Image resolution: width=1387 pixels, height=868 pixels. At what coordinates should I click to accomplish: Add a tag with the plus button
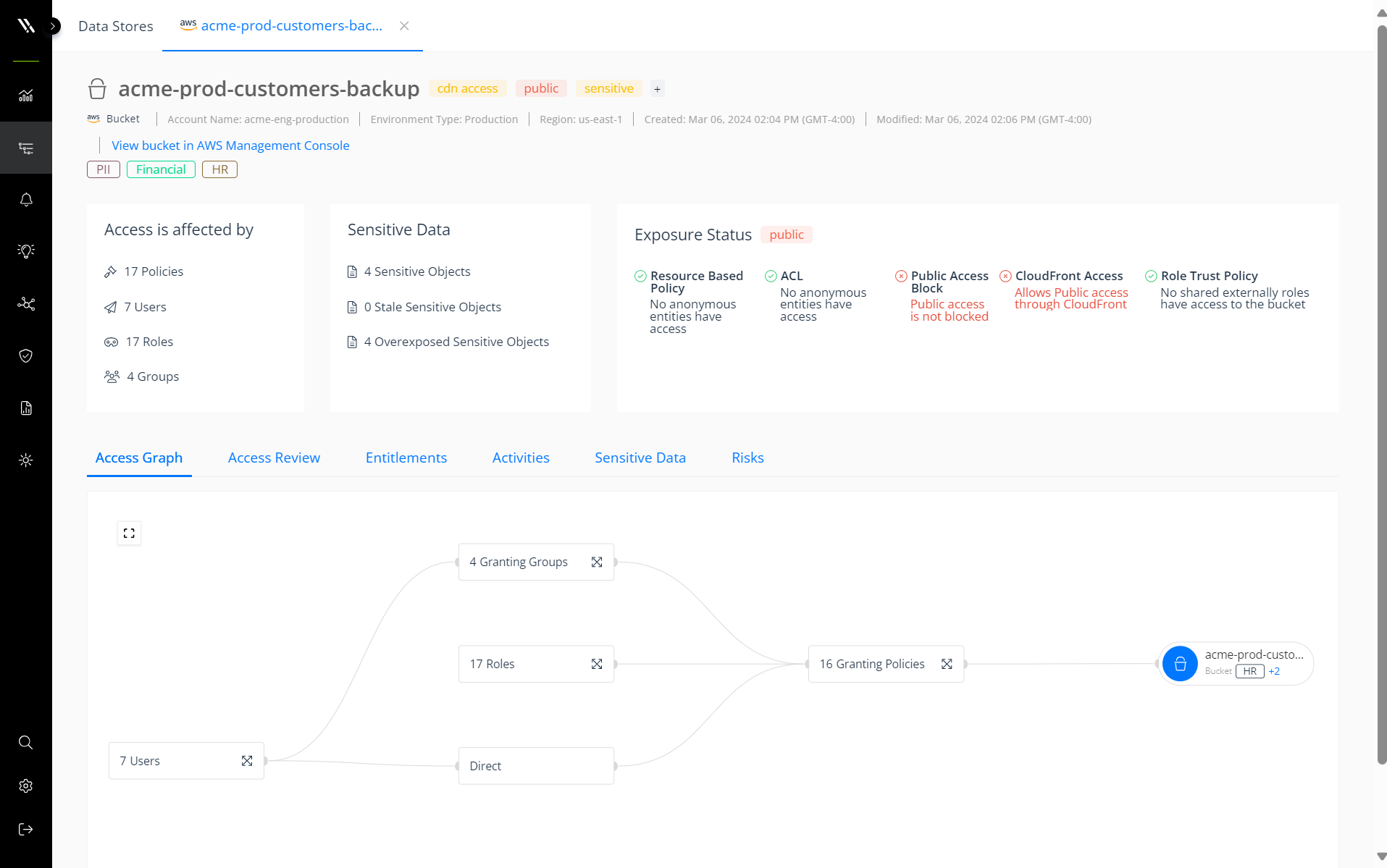click(657, 89)
